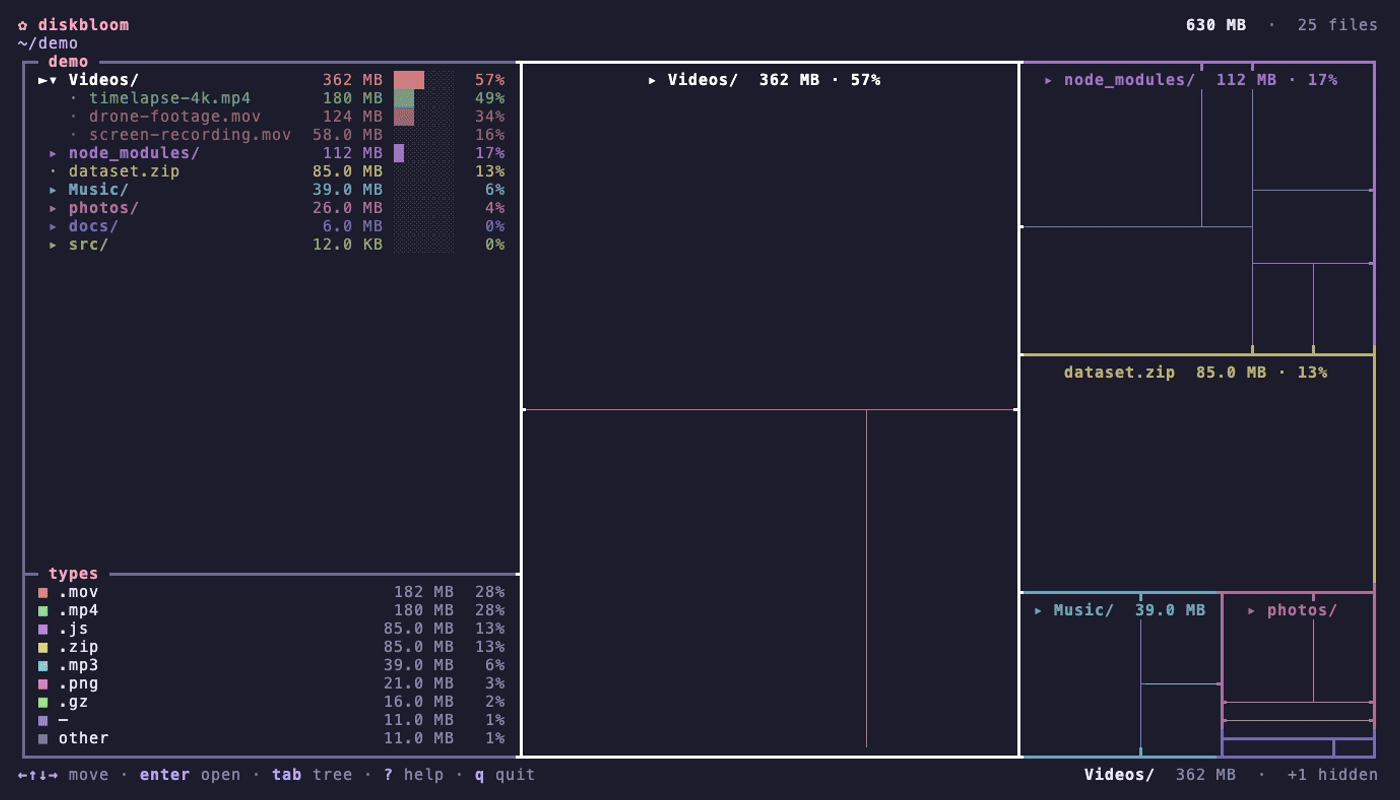Open the Videos/ treemap header label
Screen dimensions: 1400x800
(x=765, y=80)
